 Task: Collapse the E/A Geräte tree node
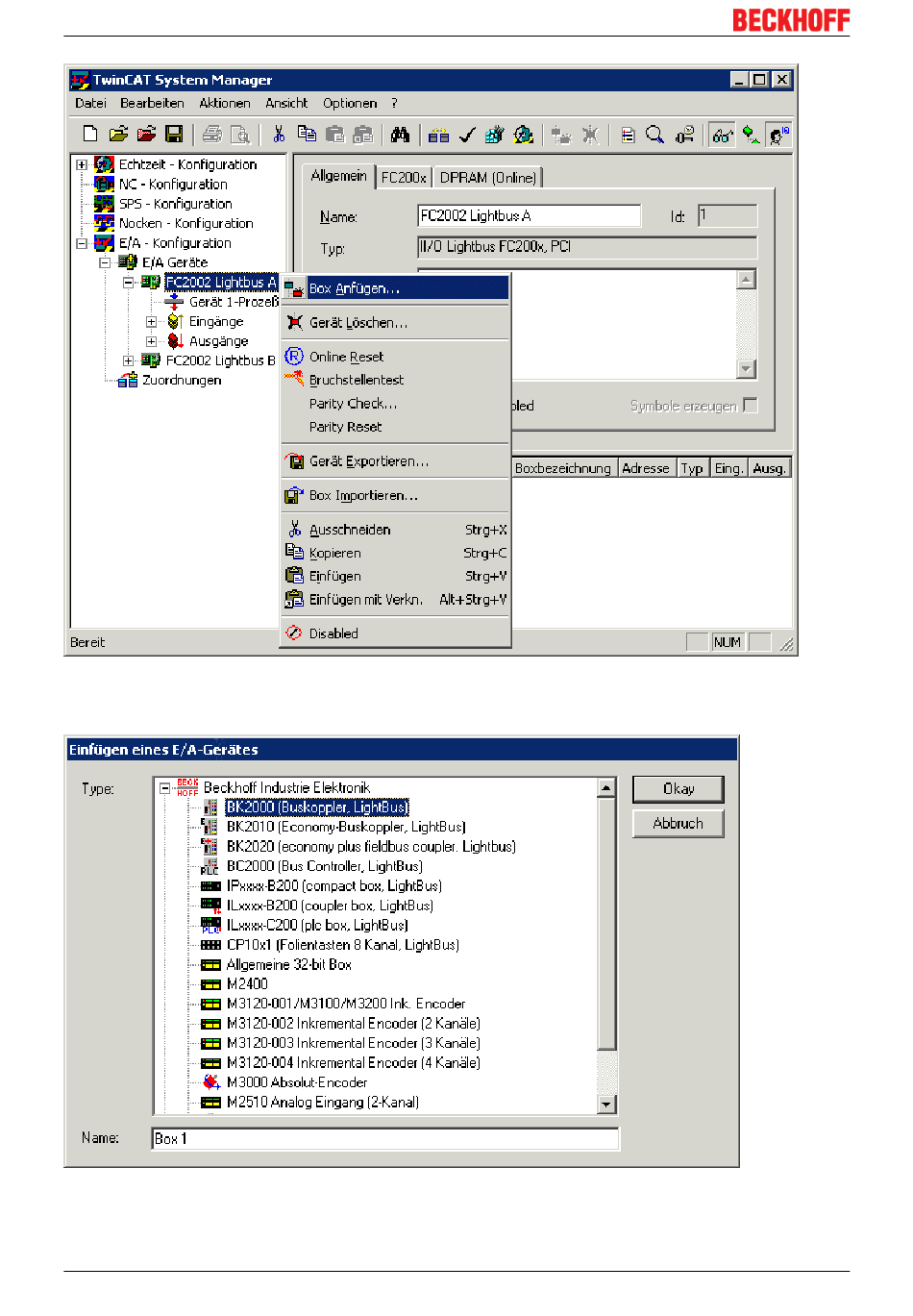105,262
